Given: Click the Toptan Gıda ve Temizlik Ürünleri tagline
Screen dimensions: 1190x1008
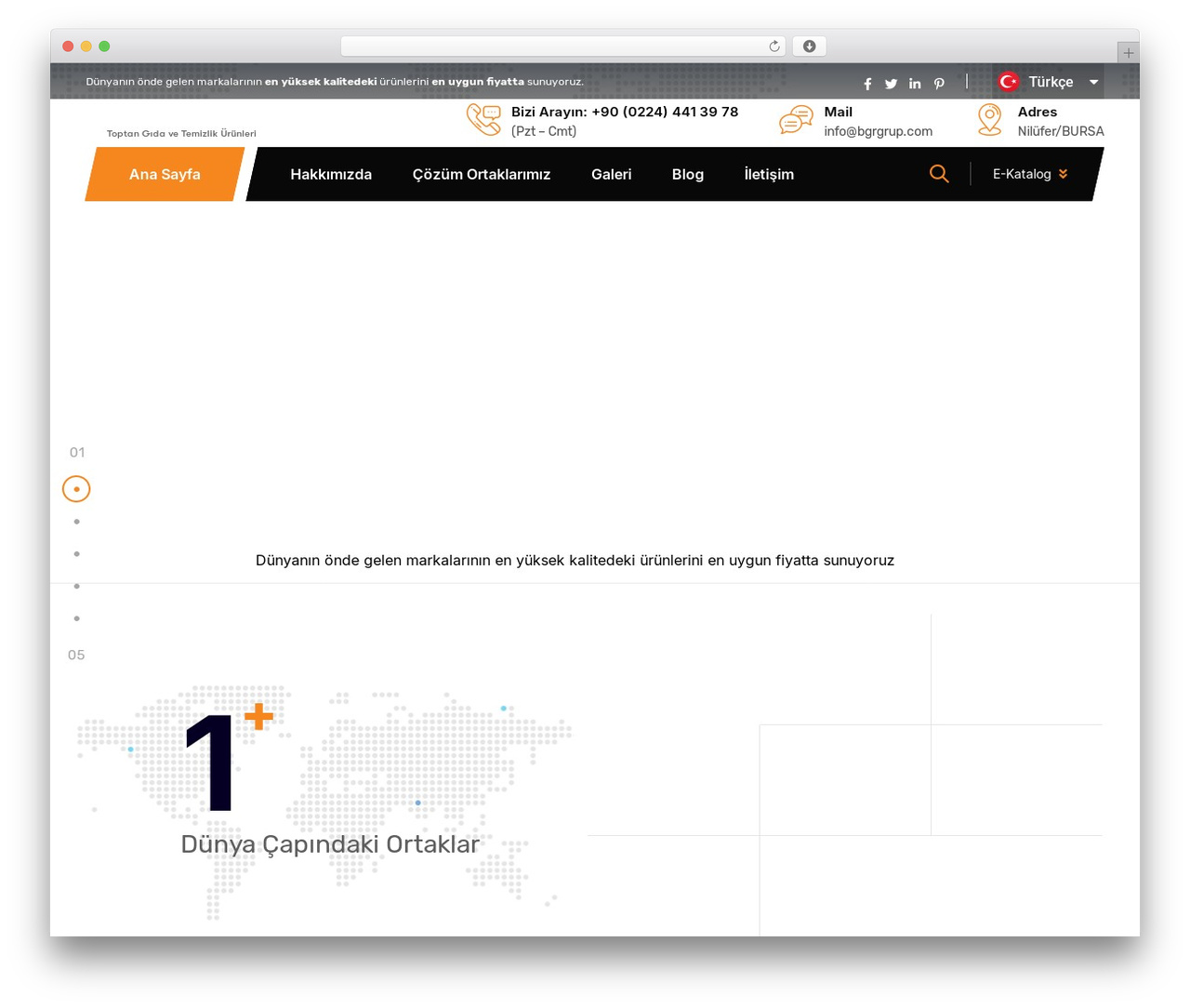Looking at the screenshot, I should 181,133.
